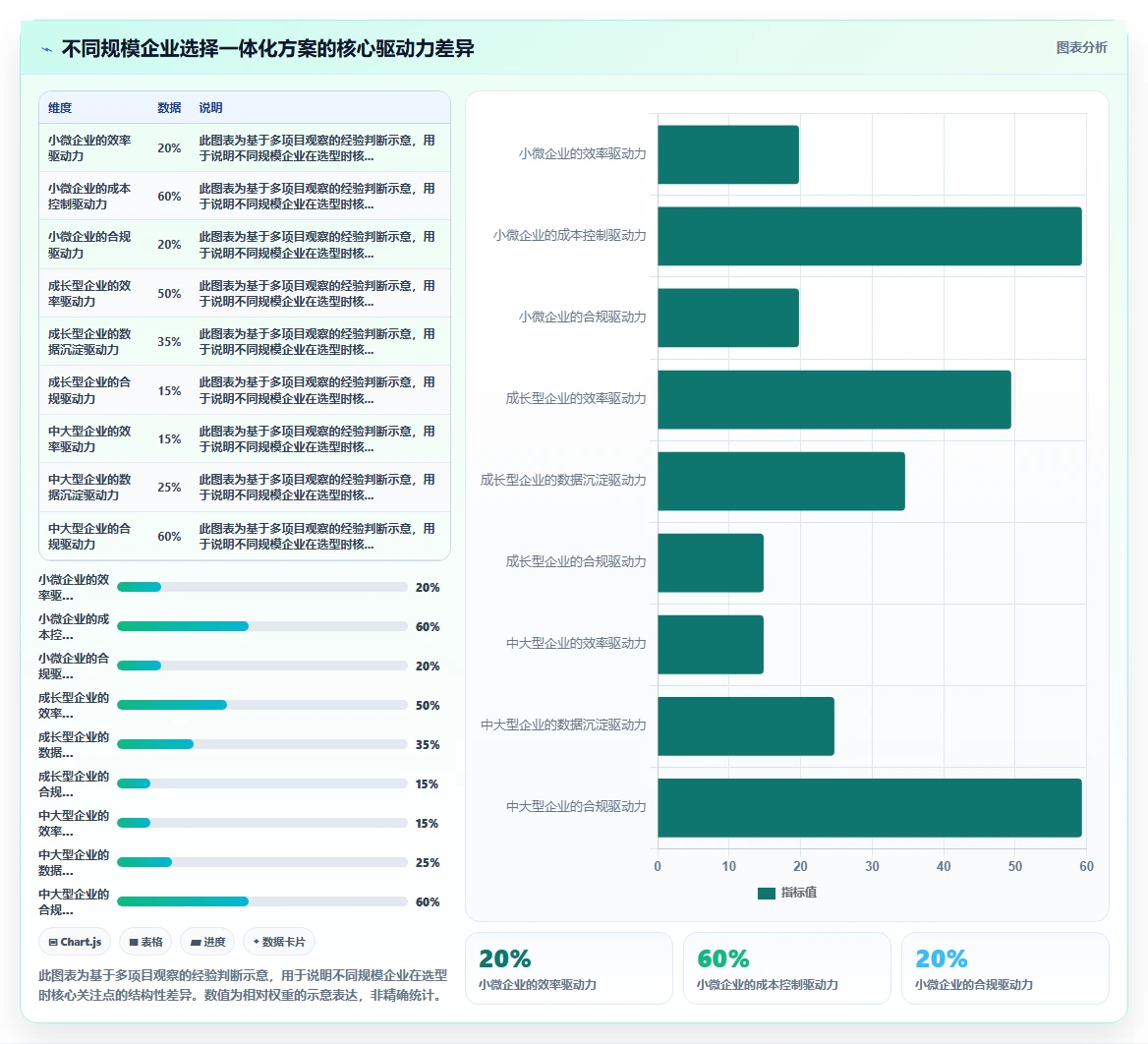This screenshot has width=1148, height=1044.
Task: Click the 25% value in the table
Action: tap(169, 487)
